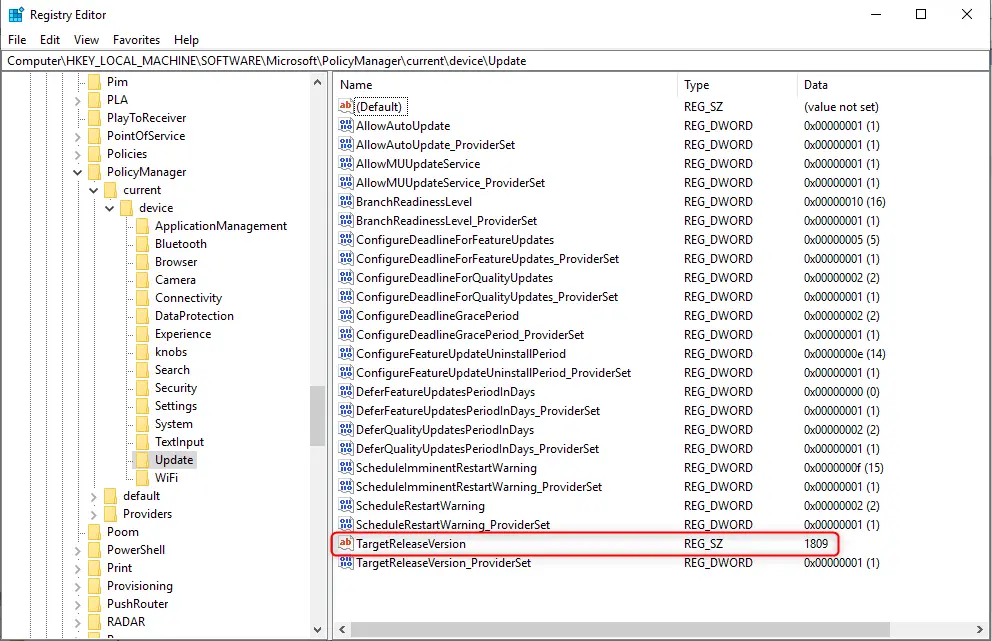Sort values by the Data column header
Image resolution: width=992 pixels, height=641 pixels.
coord(893,85)
